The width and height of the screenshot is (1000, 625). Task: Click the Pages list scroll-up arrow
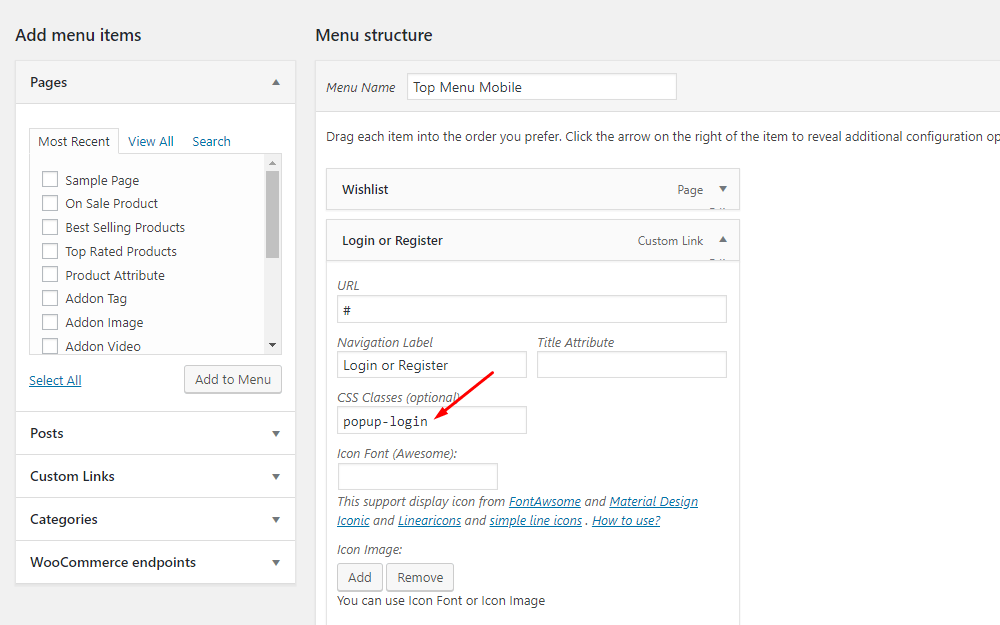click(272, 163)
